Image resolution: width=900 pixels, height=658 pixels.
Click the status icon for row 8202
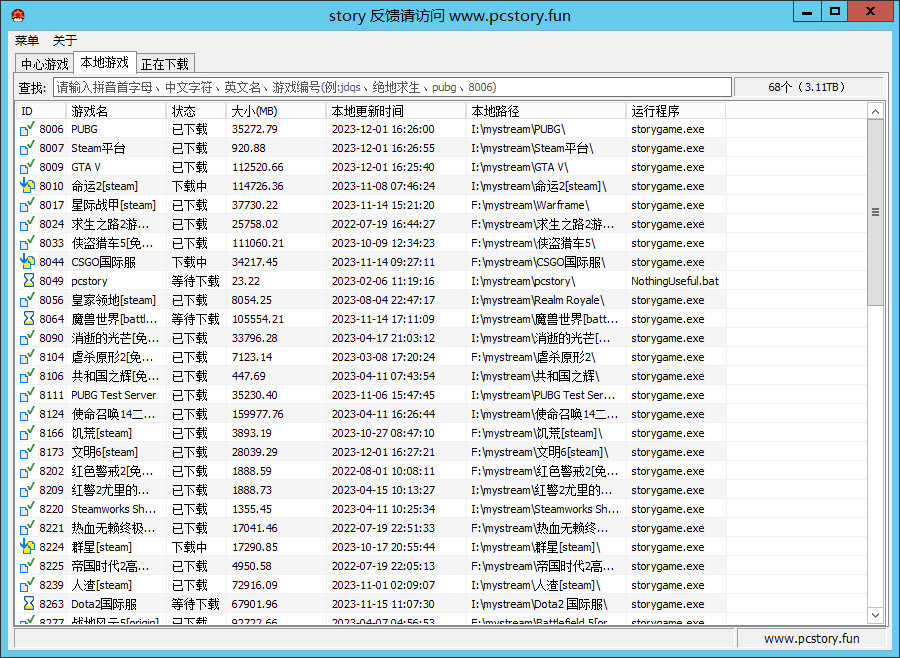coord(27,471)
